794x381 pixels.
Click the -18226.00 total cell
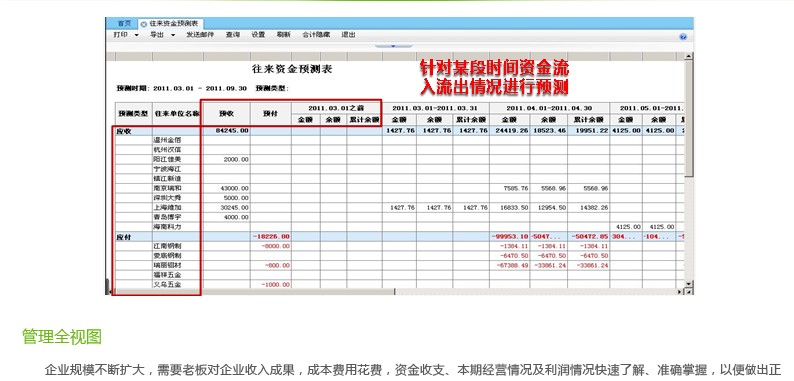271,237
